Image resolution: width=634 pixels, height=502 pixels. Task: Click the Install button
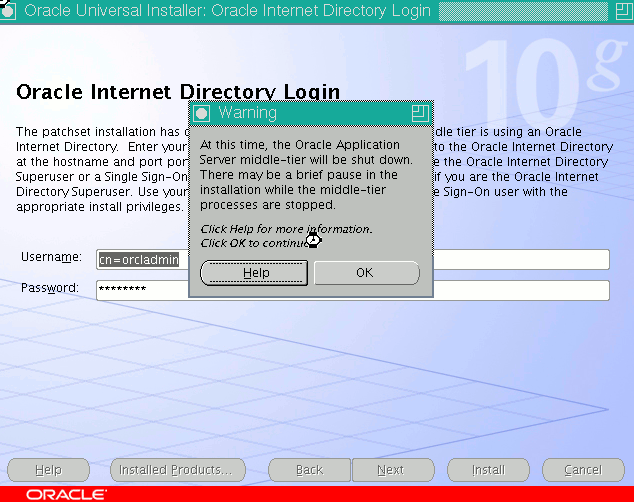pyautogui.click(x=488, y=470)
